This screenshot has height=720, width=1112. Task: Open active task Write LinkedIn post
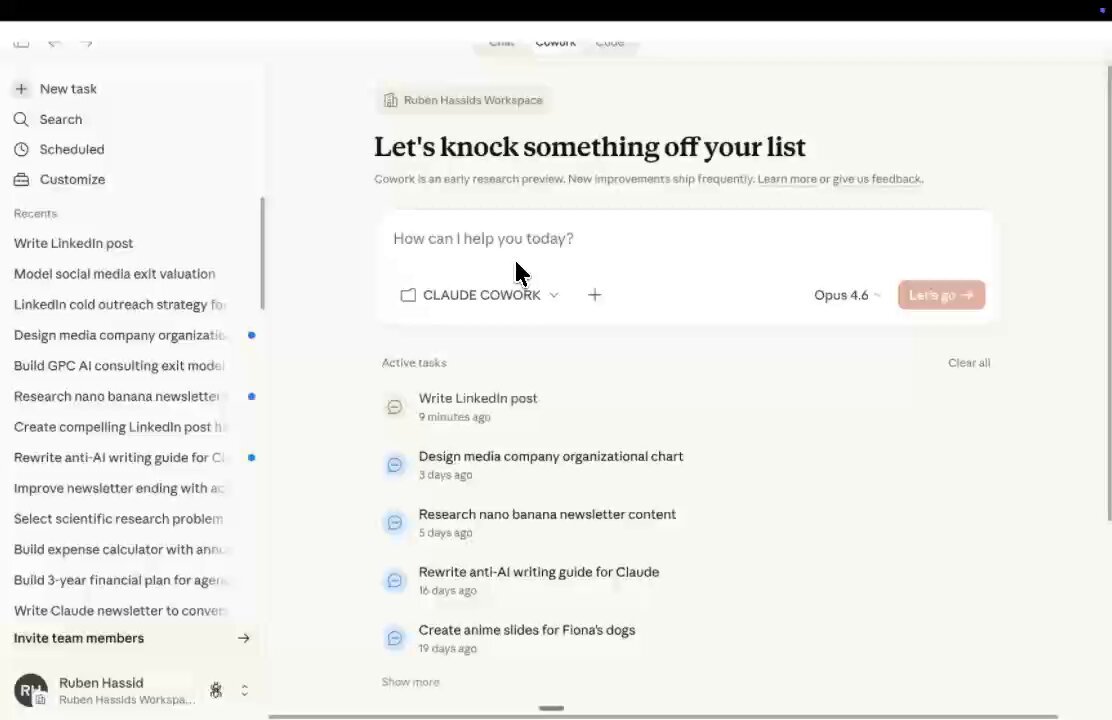[686, 407]
